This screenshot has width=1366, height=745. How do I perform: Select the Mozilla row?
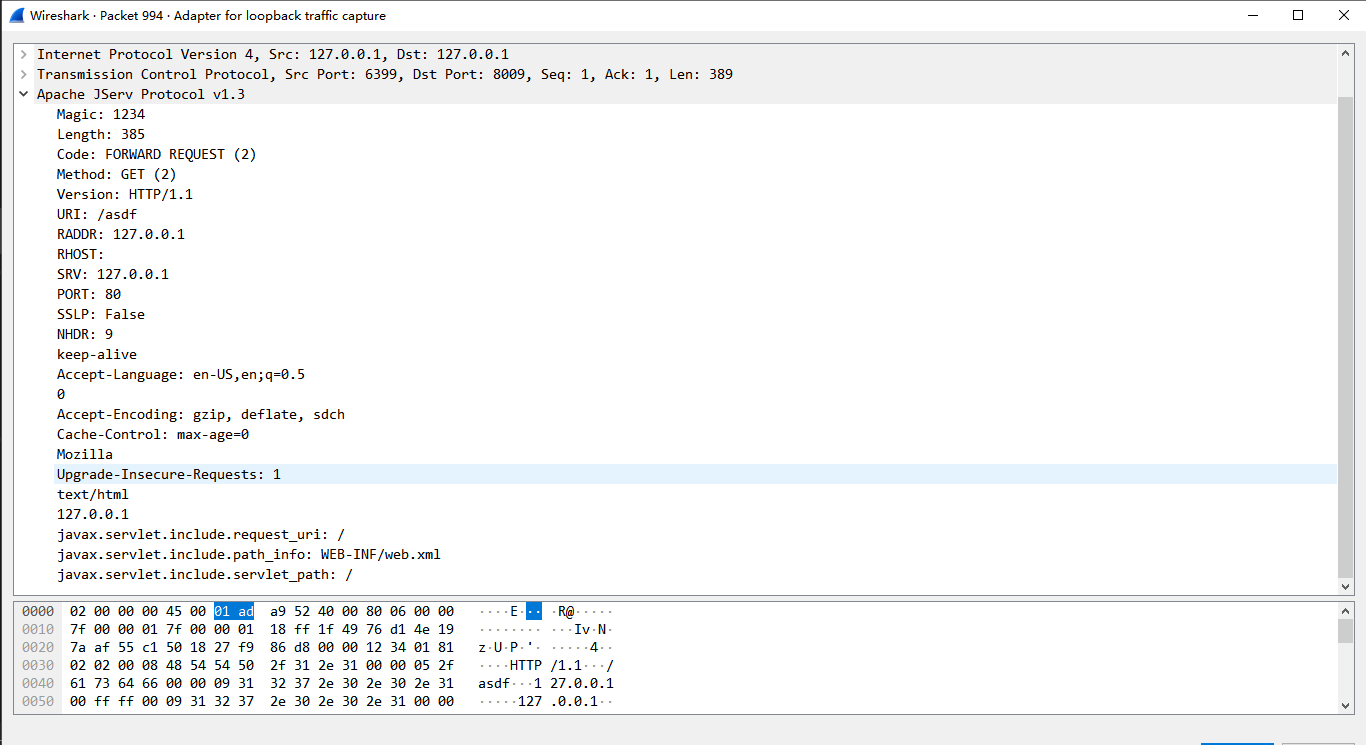point(85,454)
